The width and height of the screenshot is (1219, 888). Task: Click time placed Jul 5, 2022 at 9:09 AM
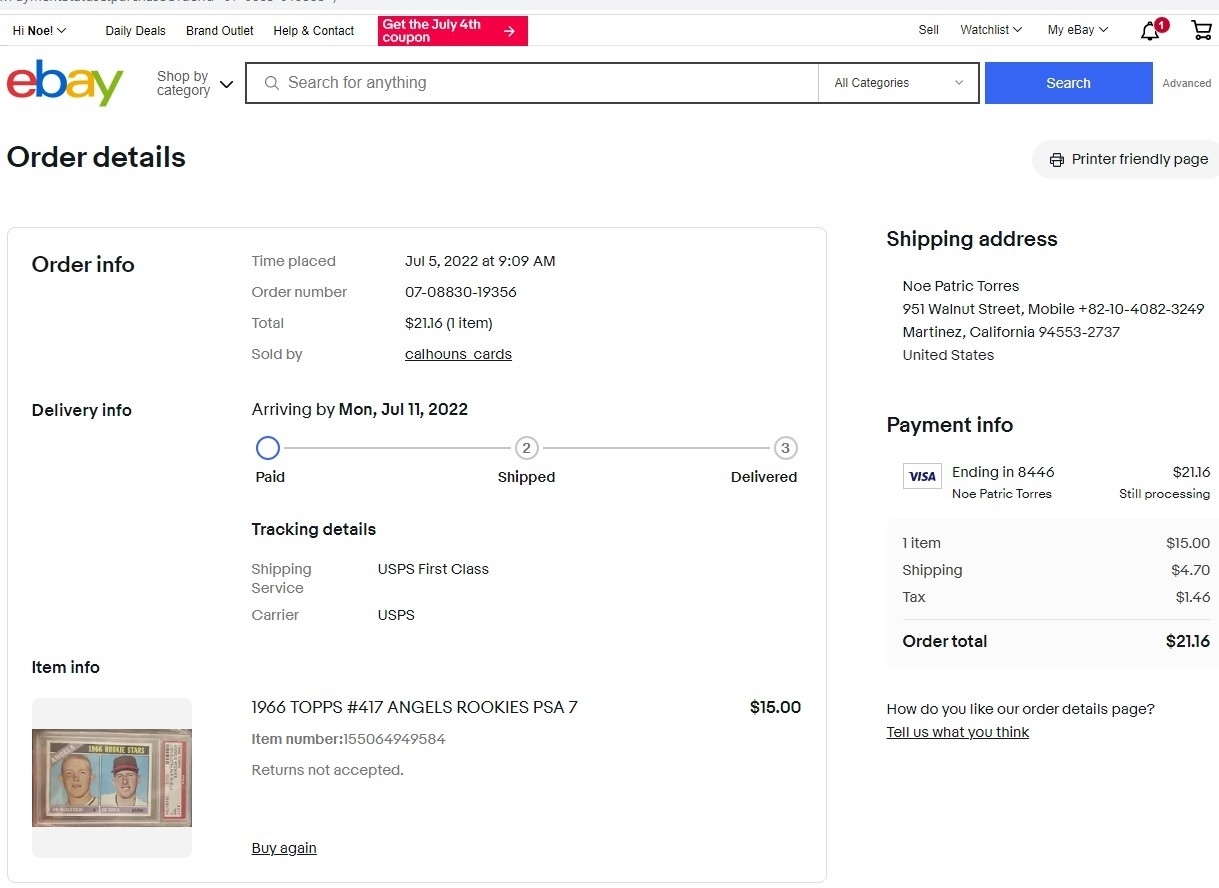[480, 261]
